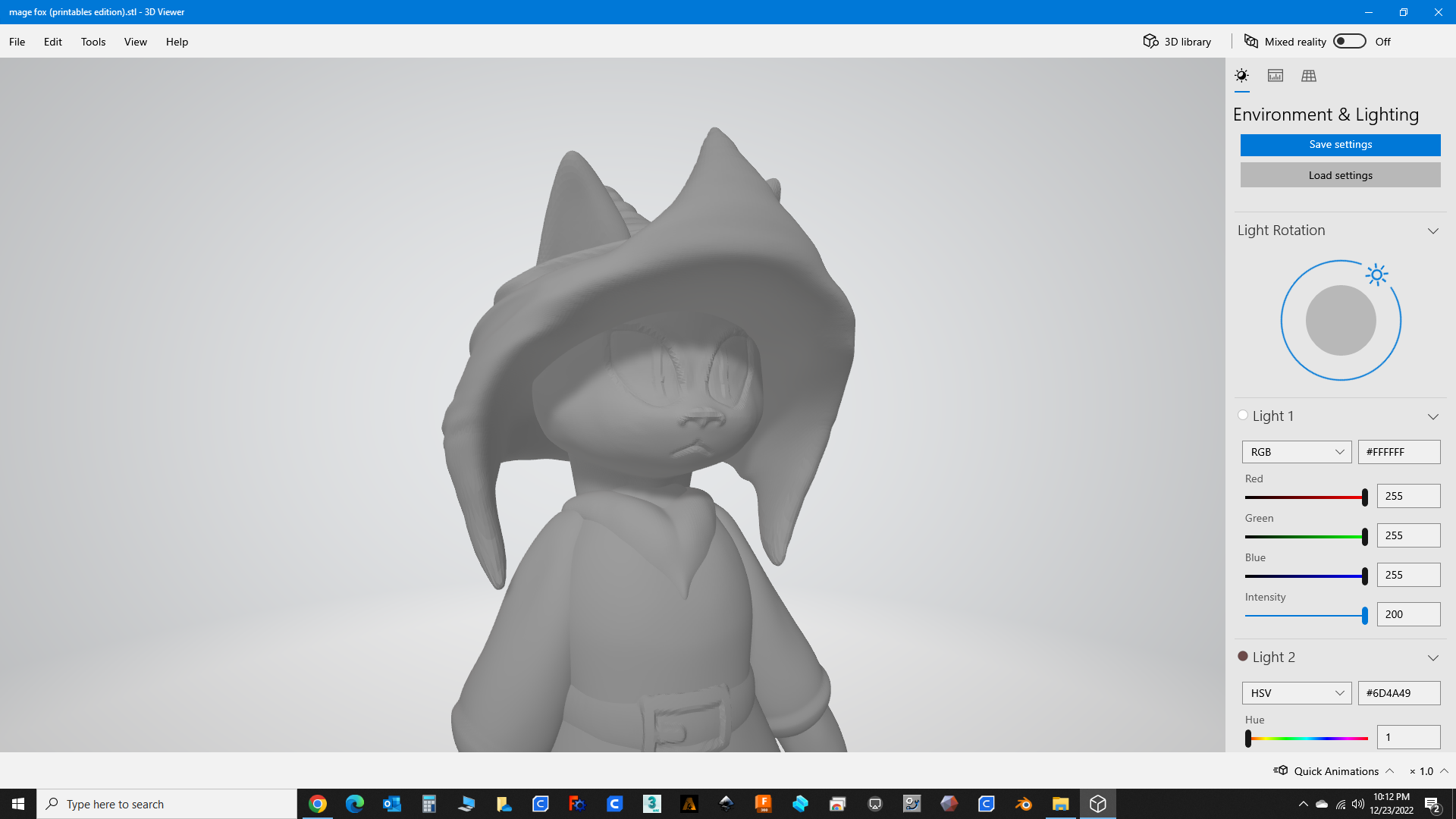Image resolution: width=1456 pixels, height=819 pixels.
Task: Toggle Light 2 color circle
Action: (1242, 656)
